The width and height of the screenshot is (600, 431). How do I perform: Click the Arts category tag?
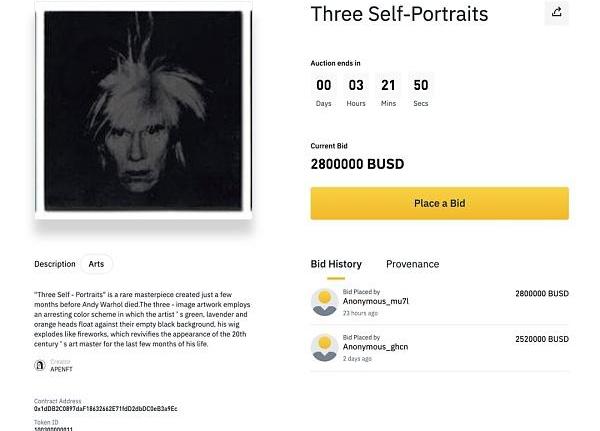97,264
